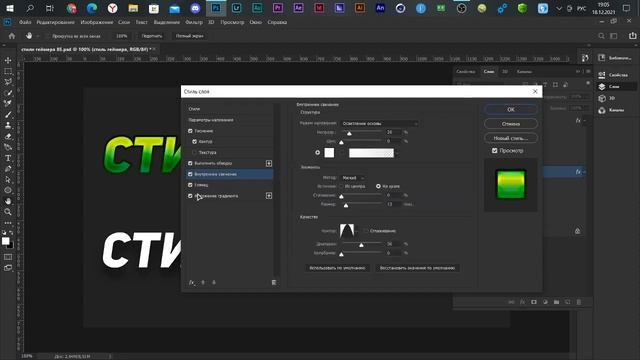Move effect up with the up arrow

203,282
